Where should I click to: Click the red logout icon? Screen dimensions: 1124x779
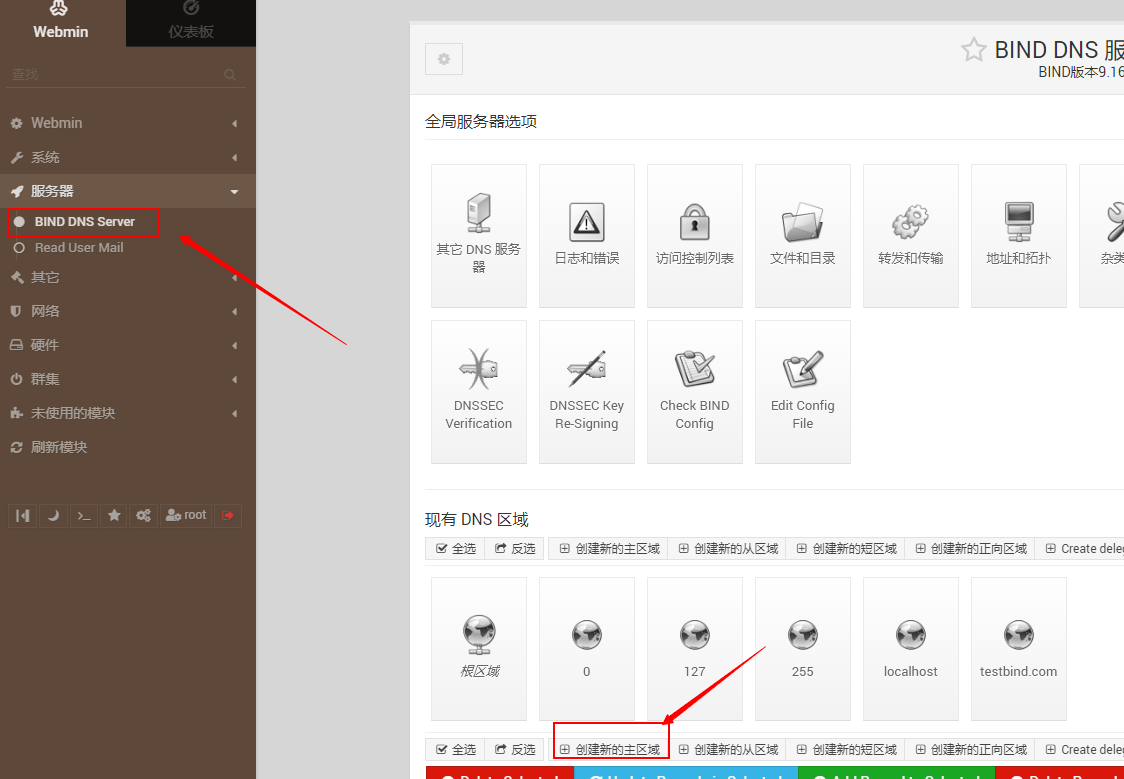228,515
